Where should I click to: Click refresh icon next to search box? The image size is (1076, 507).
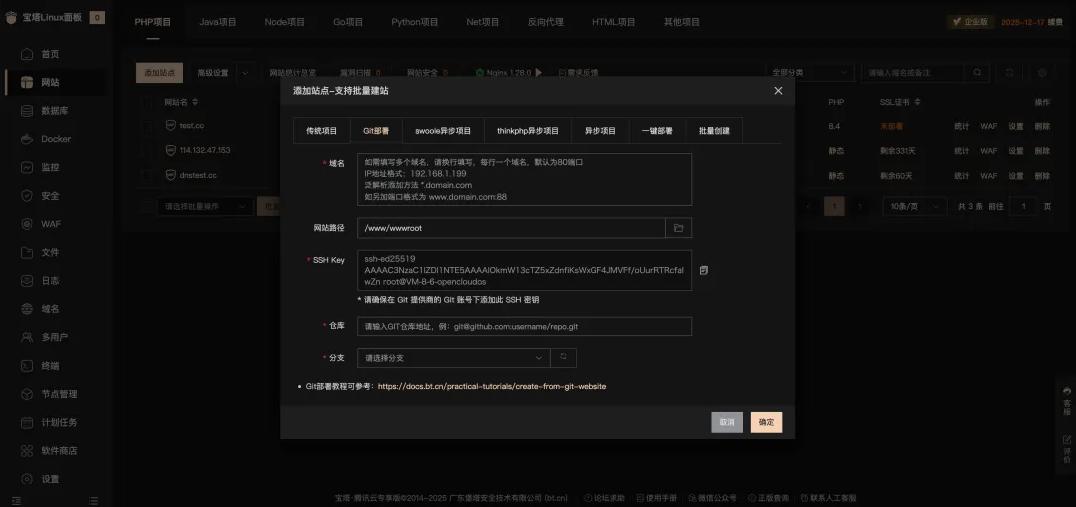1009,72
